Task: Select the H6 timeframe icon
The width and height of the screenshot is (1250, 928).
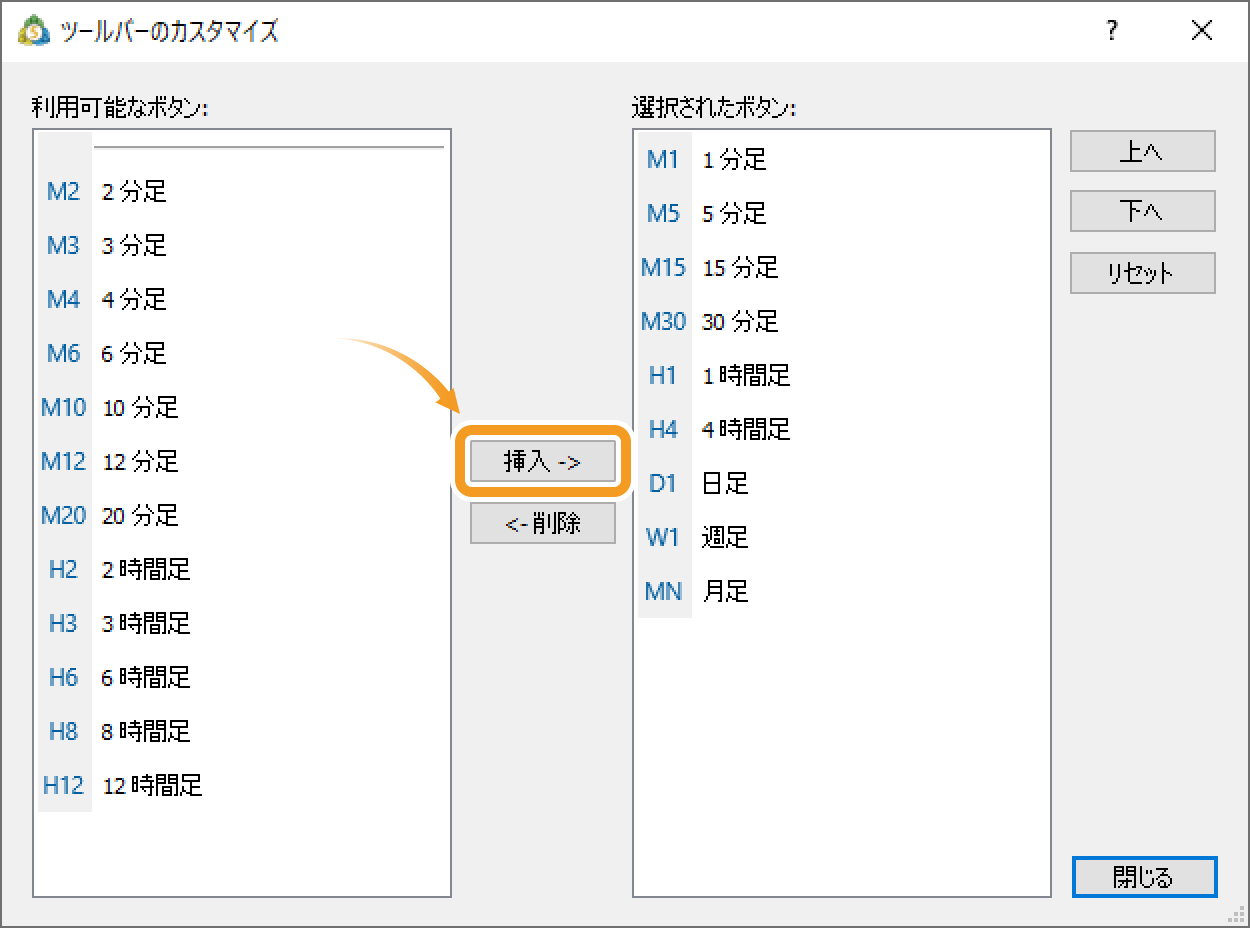Action: 63,678
